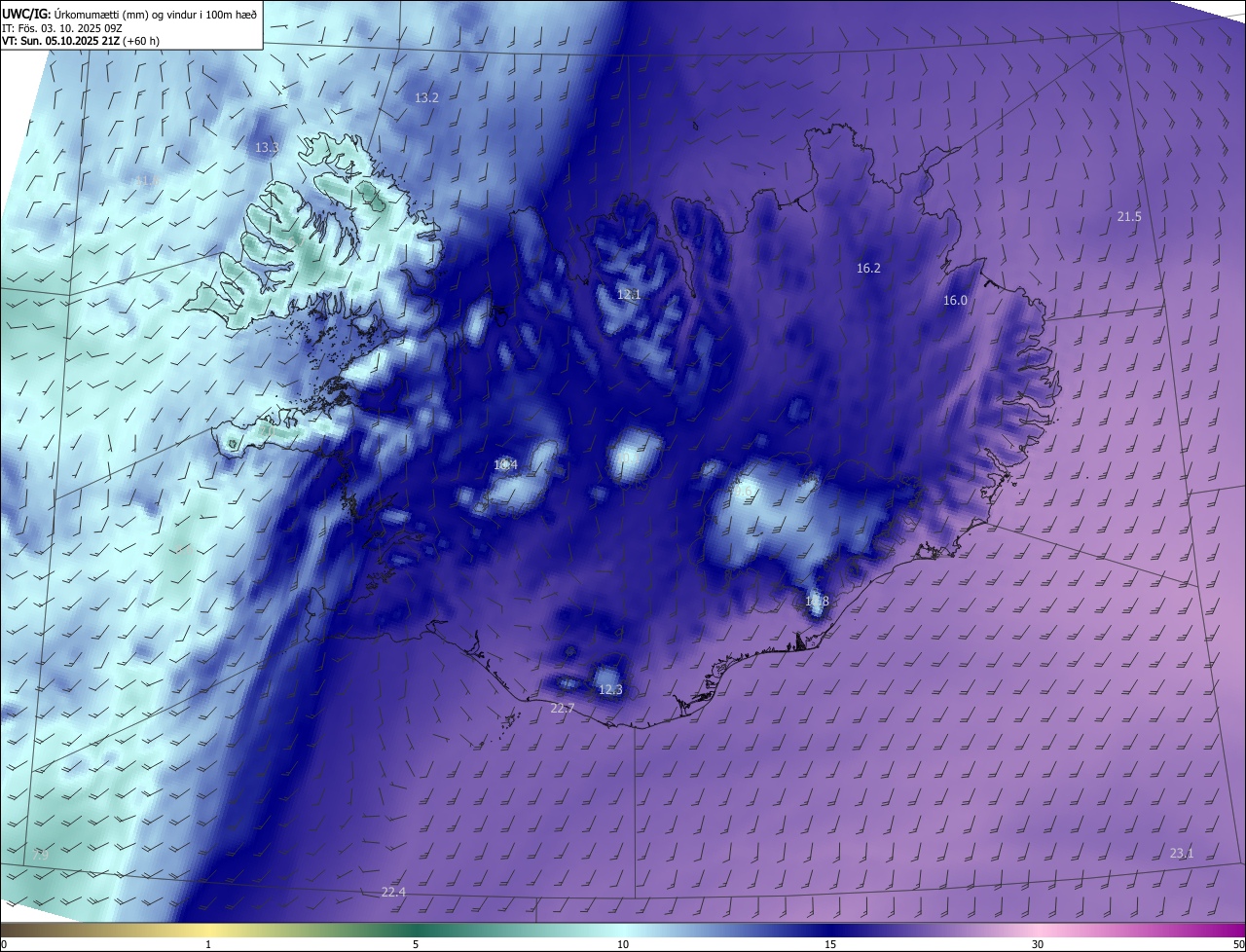Click the 10 tick label on the color scale
1246x952 pixels.
623,944
